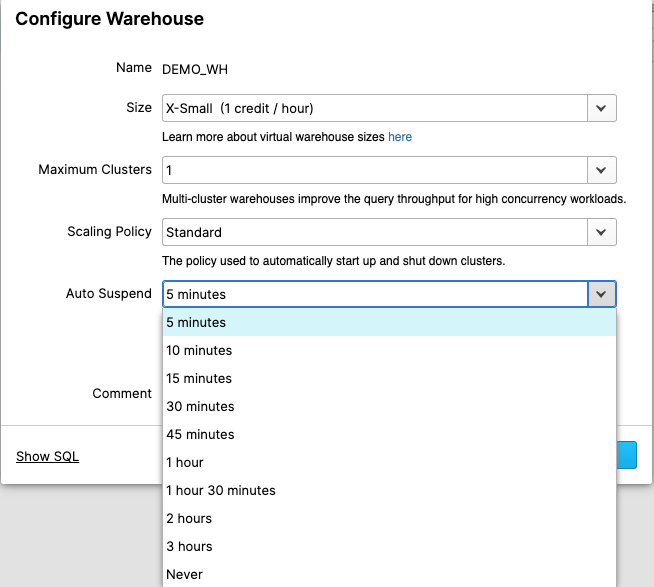Click the Comment label
The image size is (654, 587).
coord(122,393)
